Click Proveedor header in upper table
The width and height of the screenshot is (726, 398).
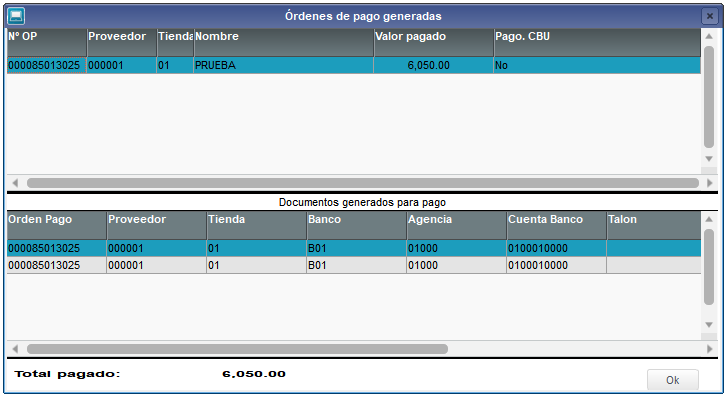pos(122,43)
